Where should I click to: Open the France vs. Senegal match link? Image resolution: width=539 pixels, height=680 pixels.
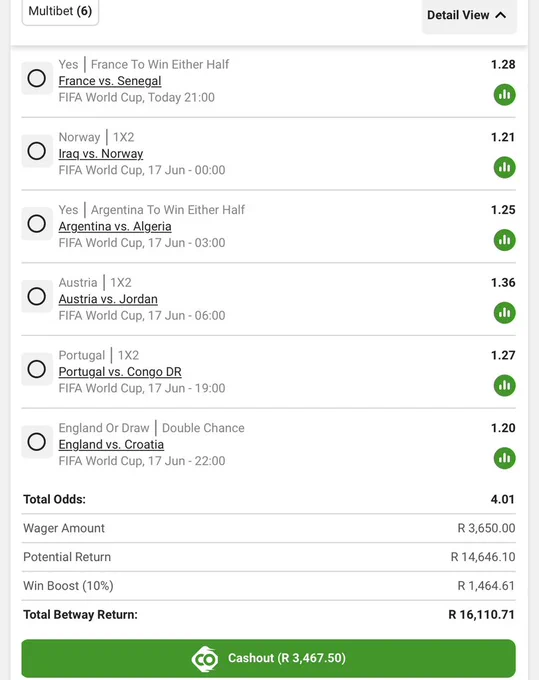point(110,81)
